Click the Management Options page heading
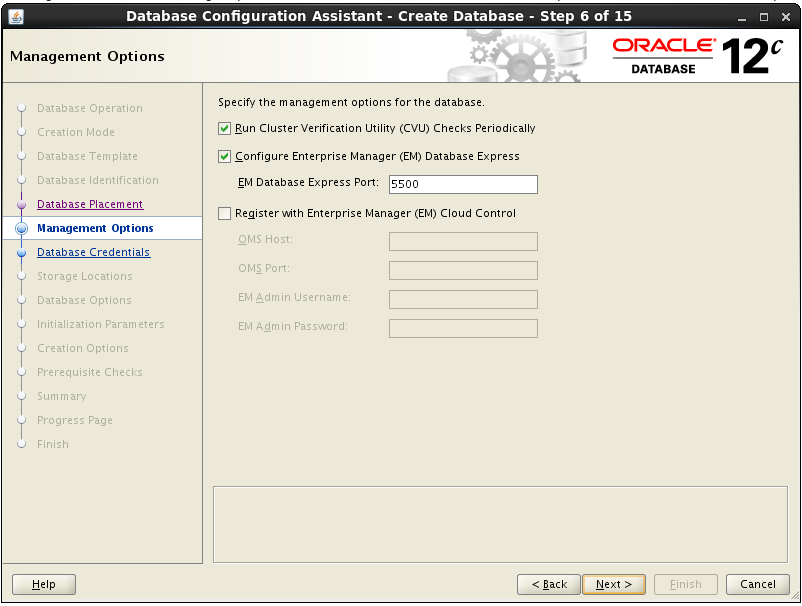Screen dimensions: 802x606 coord(87,56)
